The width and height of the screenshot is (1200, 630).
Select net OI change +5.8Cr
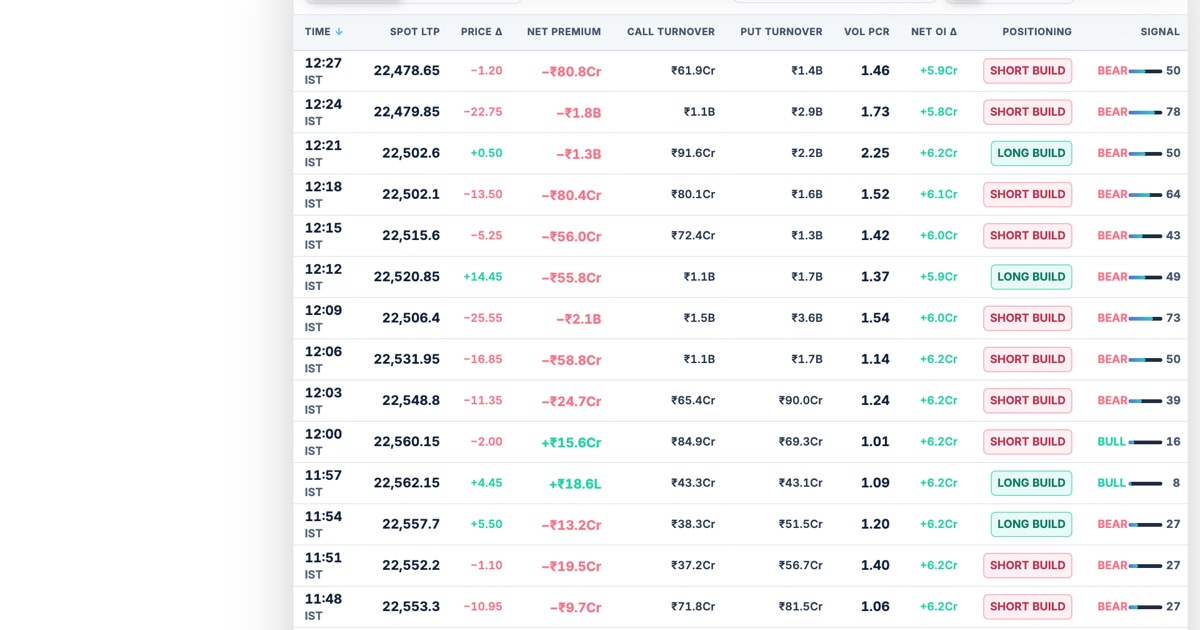coord(938,112)
